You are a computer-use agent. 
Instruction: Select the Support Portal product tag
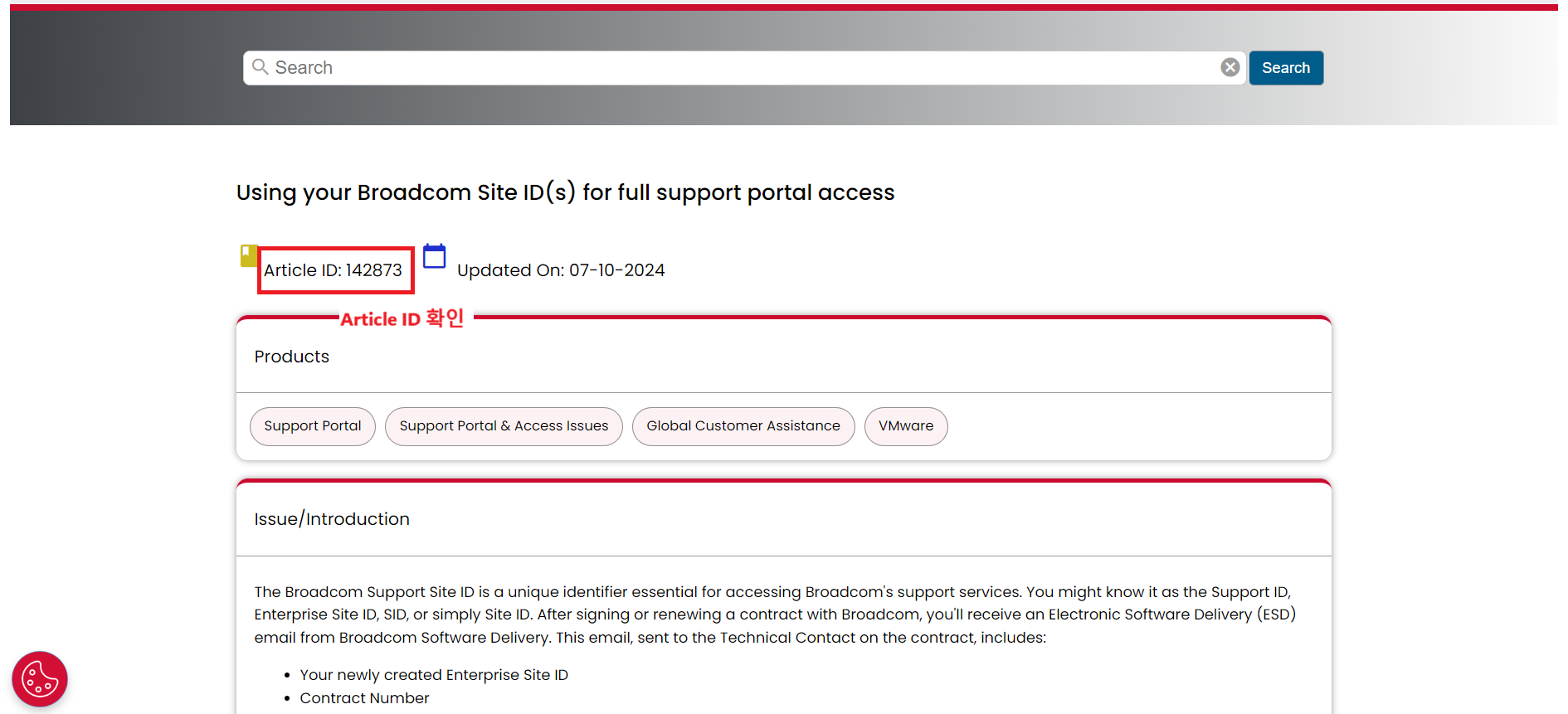(313, 426)
